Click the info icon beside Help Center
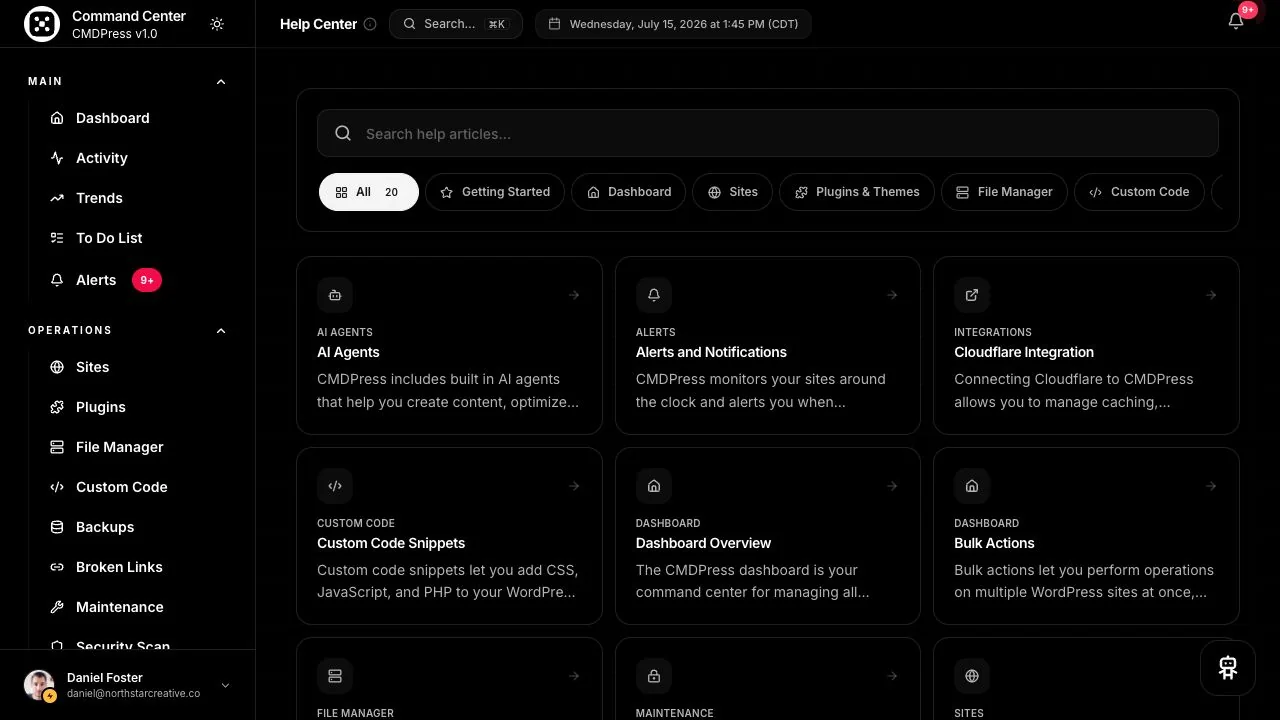The height and width of the screenshot is (720, 1280). click(370, 24)
